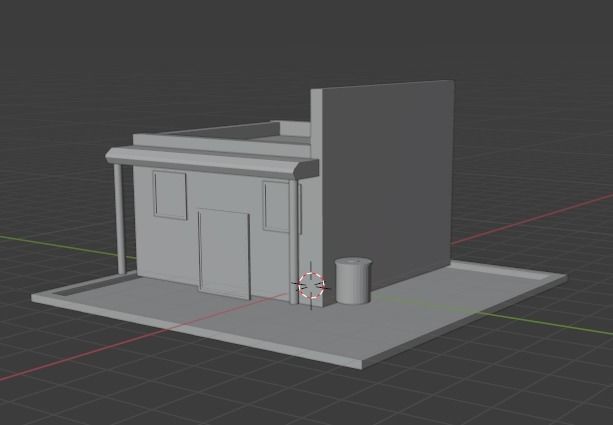The height and width of the screenshot is (425, 613).
Task: Select the right support pillar near the 3D cursor
Action: click(293, 242)
